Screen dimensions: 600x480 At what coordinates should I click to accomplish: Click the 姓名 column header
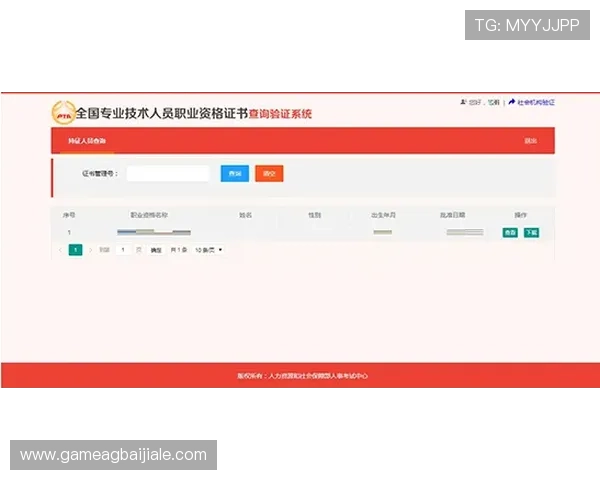(x=245, y=215)
